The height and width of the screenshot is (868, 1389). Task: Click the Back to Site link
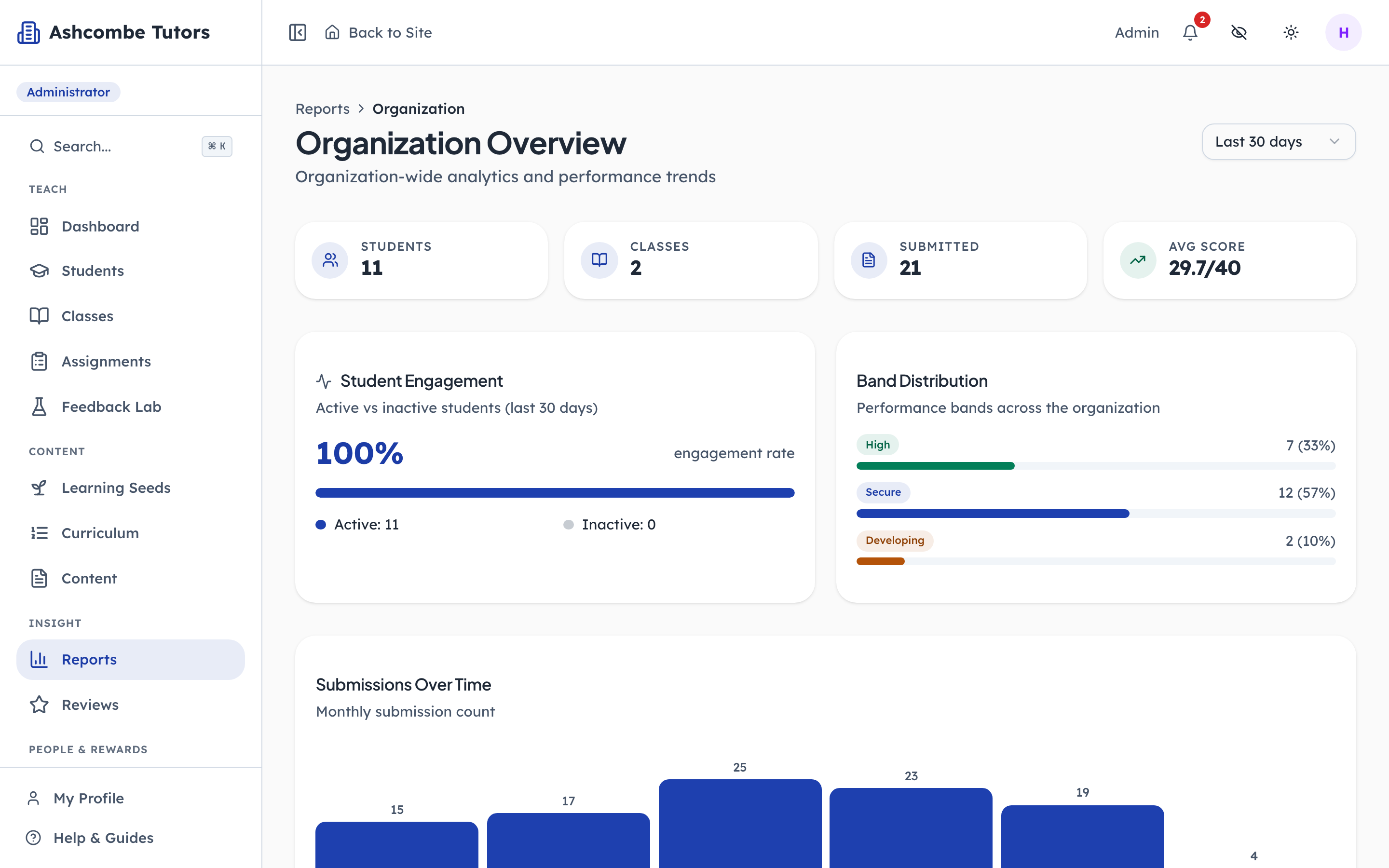pyautogui.click(x=379, y=32)
